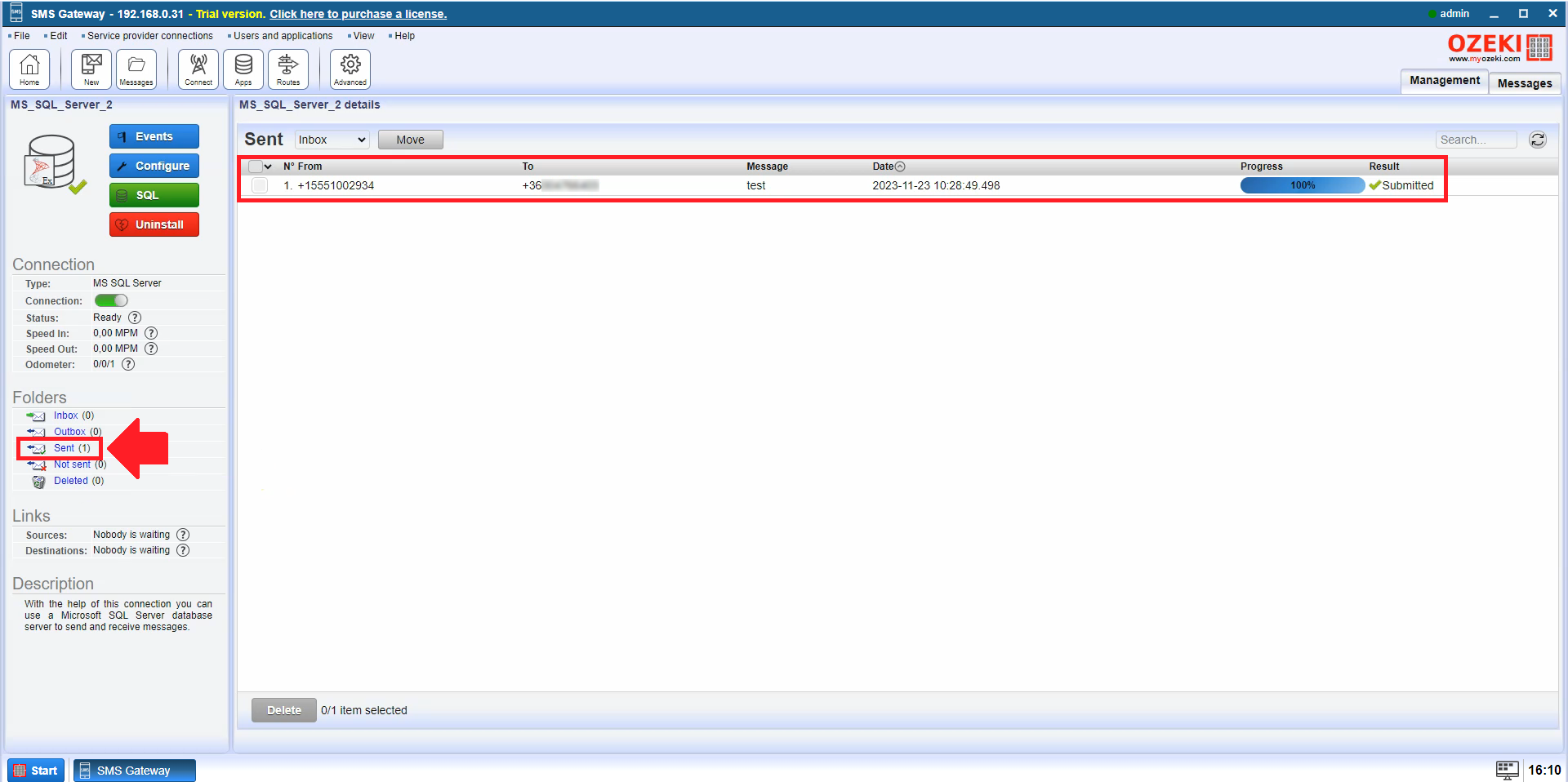Open the Routes toolbar icon
The image size is (1568, 782).
pyautogui.click(x=288, y=69)
